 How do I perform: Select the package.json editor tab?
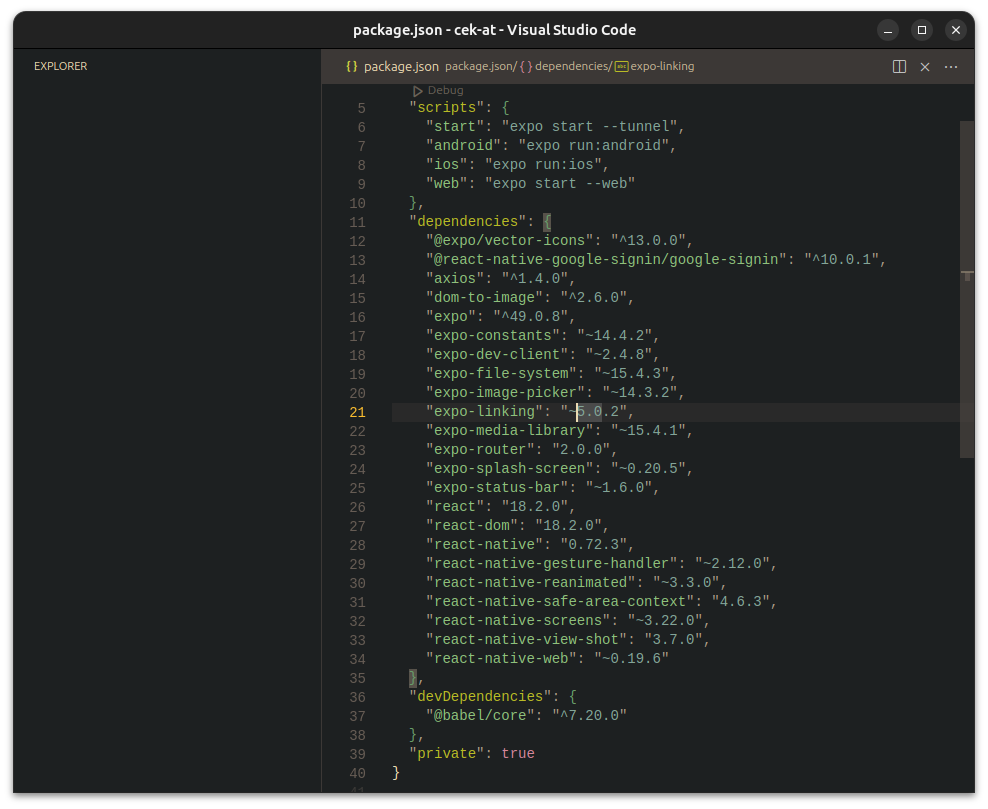click(x=401, y=66)
